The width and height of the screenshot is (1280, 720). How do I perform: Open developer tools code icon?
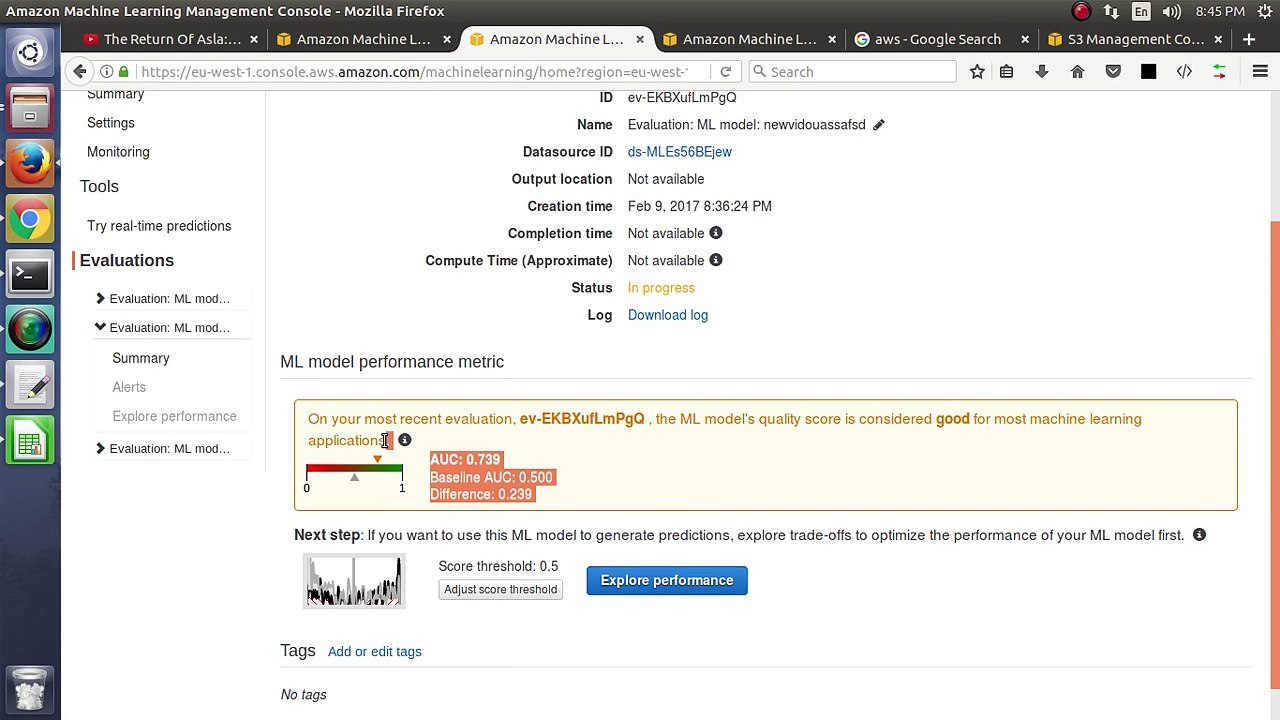click(1184, 72)
